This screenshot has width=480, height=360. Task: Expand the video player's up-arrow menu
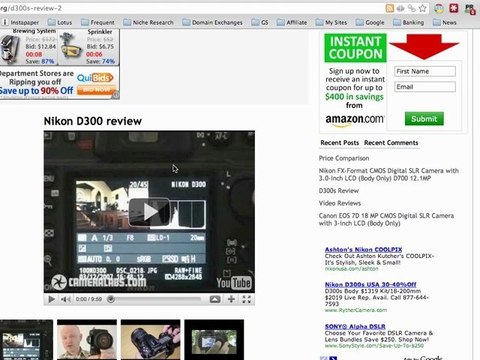(x=215, y=299)
